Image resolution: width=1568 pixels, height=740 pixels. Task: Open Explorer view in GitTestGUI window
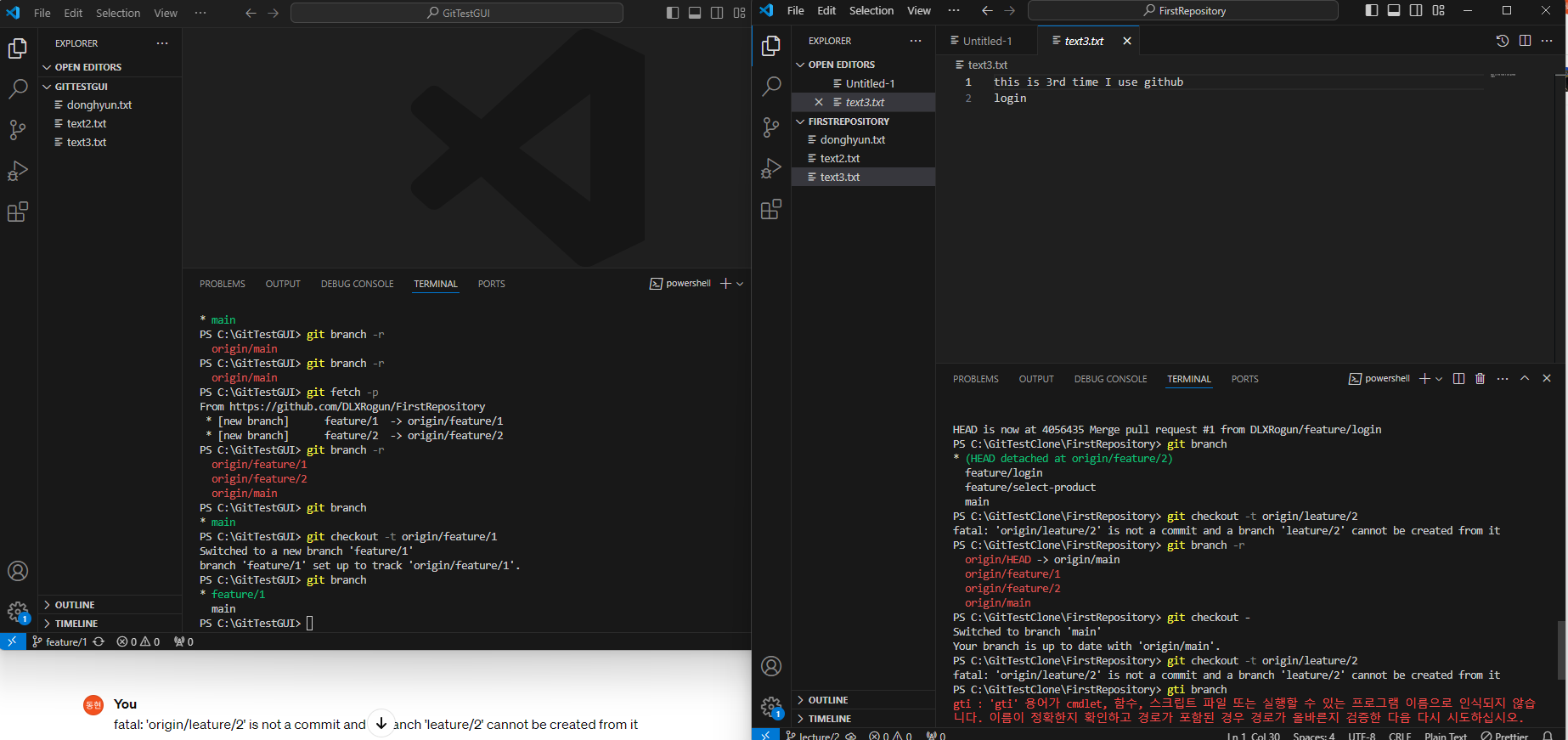[x=18, y=48]
